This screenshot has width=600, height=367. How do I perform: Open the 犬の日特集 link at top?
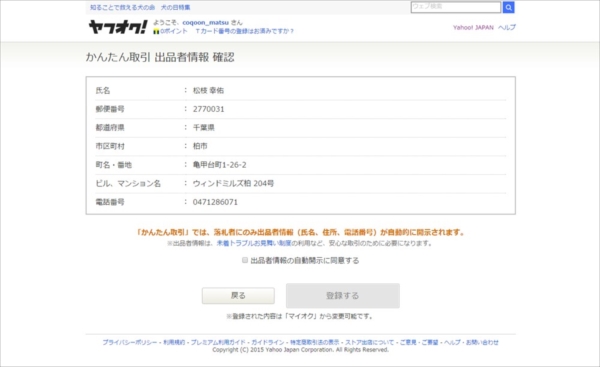175,7
